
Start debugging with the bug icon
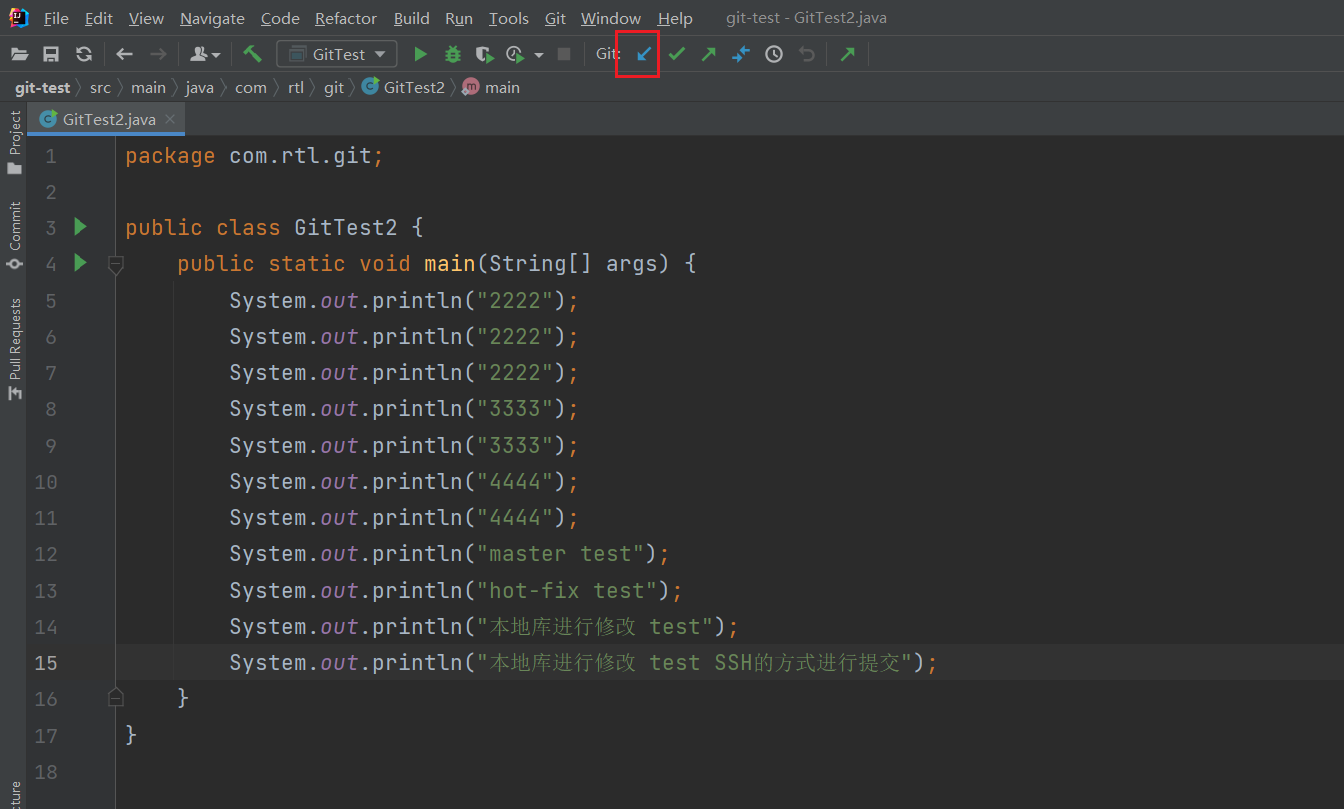(x=453, y=54)
